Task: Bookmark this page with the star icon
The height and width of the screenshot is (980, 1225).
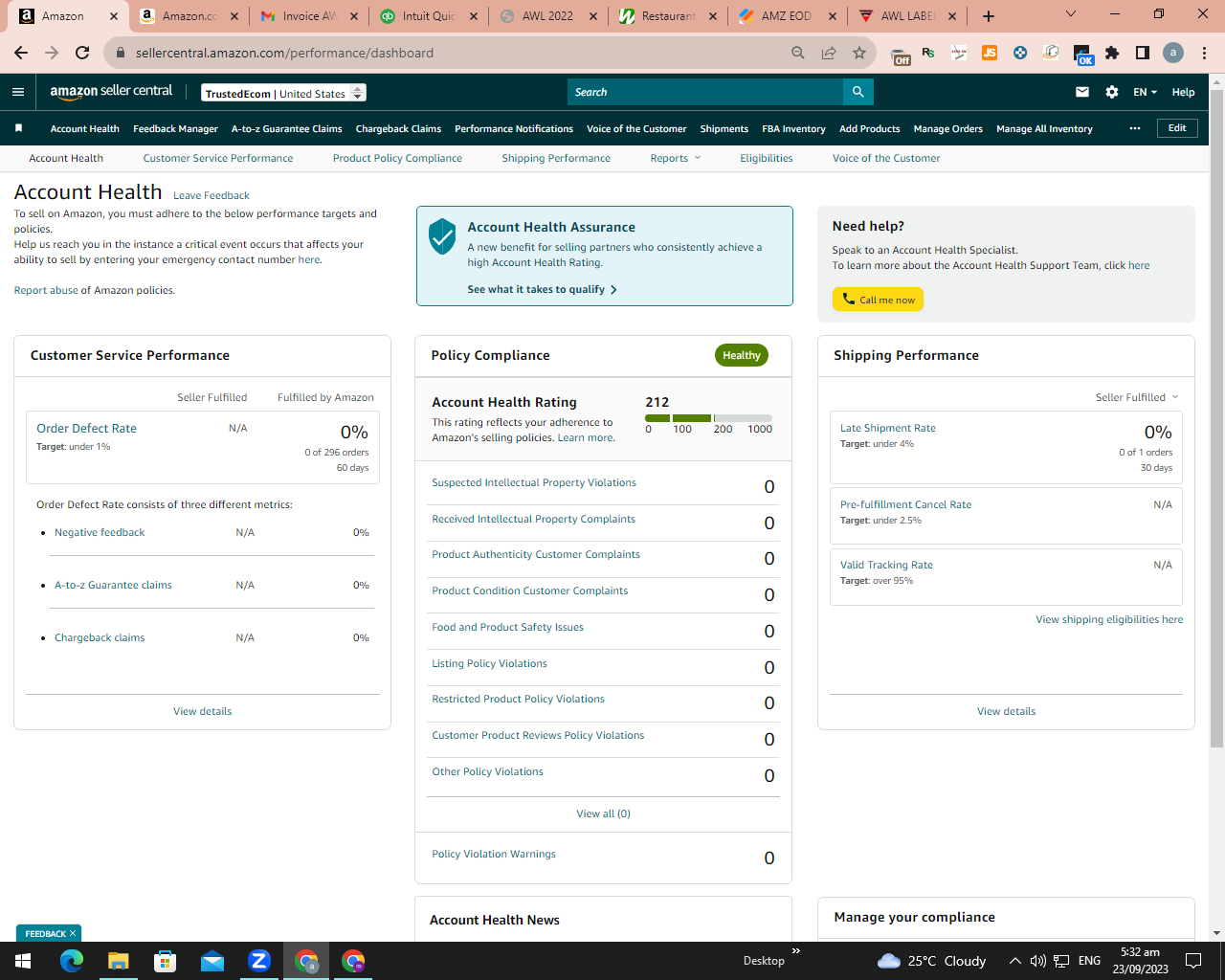Action: tap(859, 53)
